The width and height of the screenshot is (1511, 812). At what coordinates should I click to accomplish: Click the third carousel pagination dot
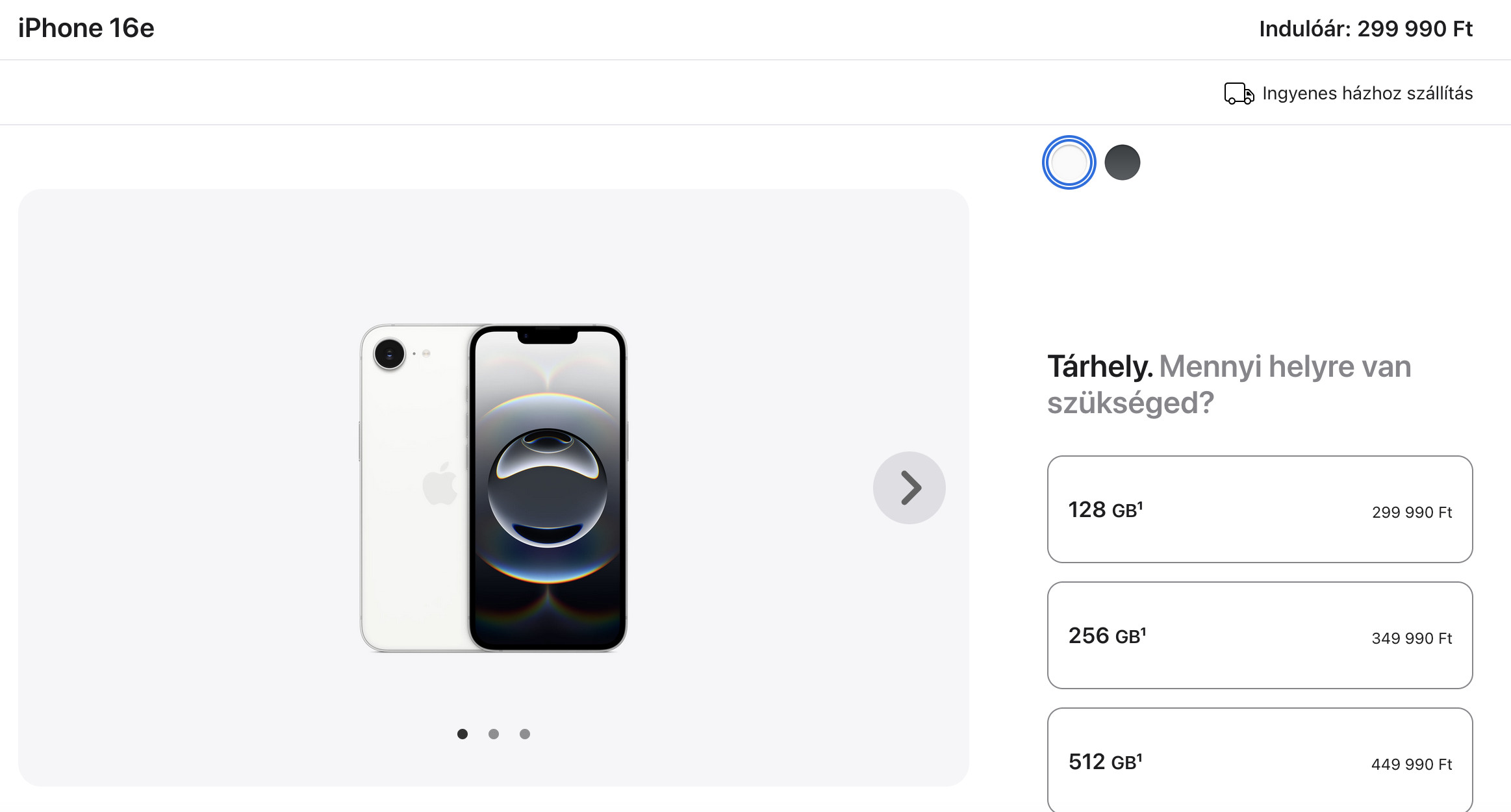[525, 733]
